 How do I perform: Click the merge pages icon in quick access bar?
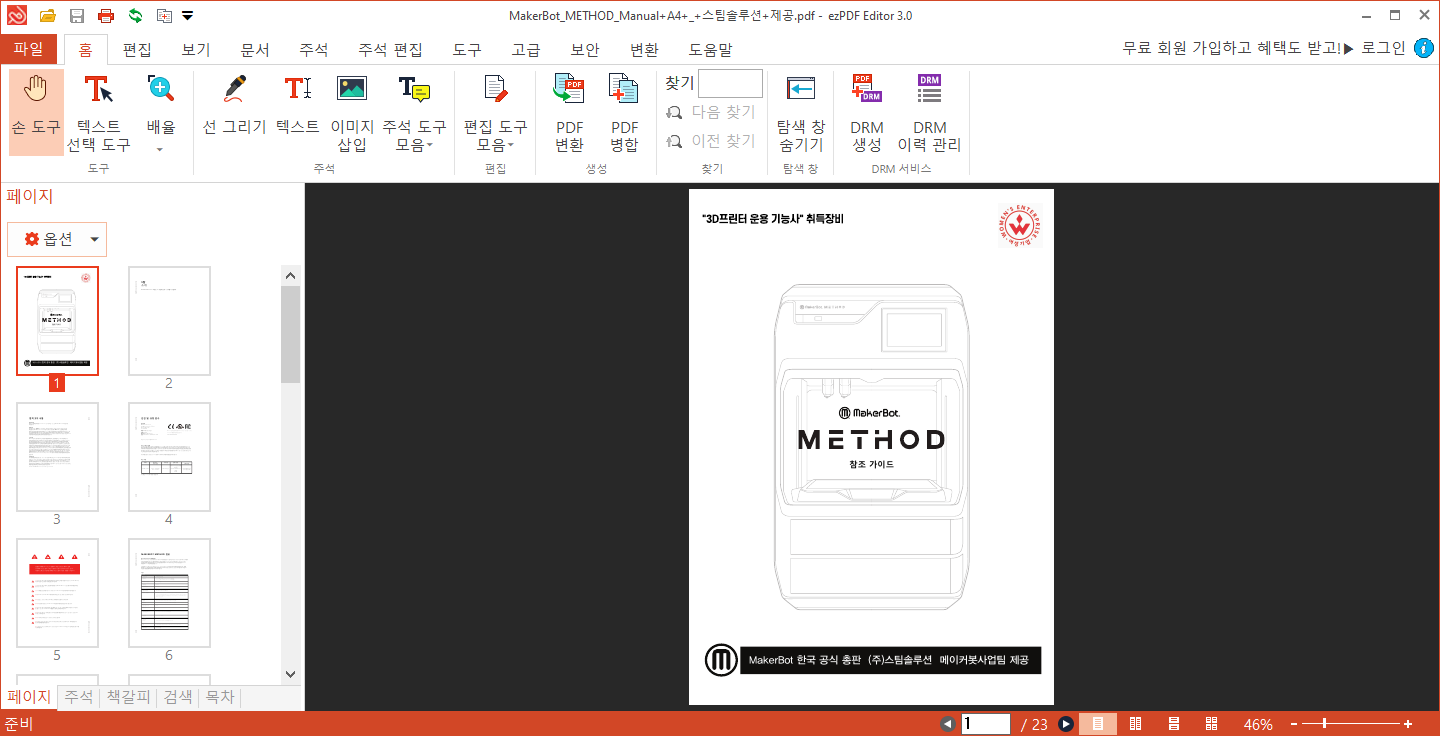[164, 16]
